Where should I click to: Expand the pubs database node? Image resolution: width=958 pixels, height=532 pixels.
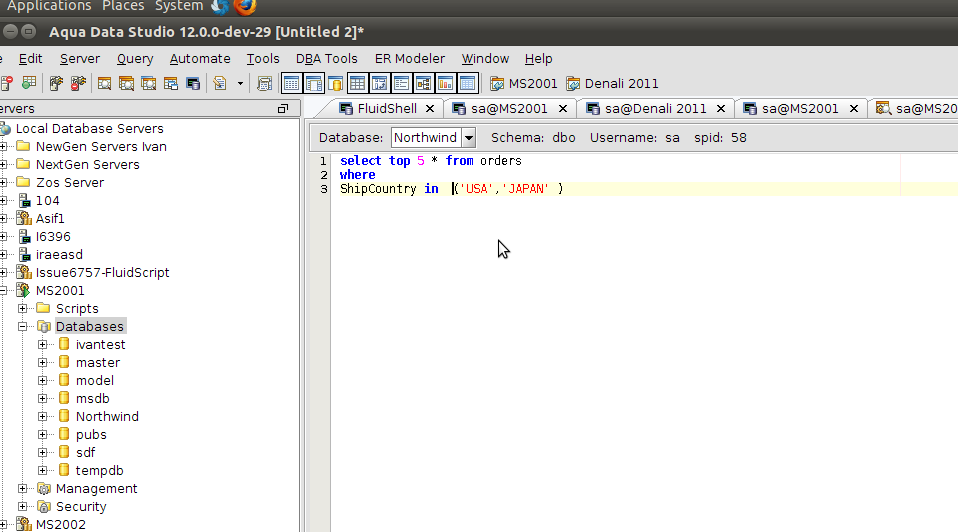click(x=43, y=434)
